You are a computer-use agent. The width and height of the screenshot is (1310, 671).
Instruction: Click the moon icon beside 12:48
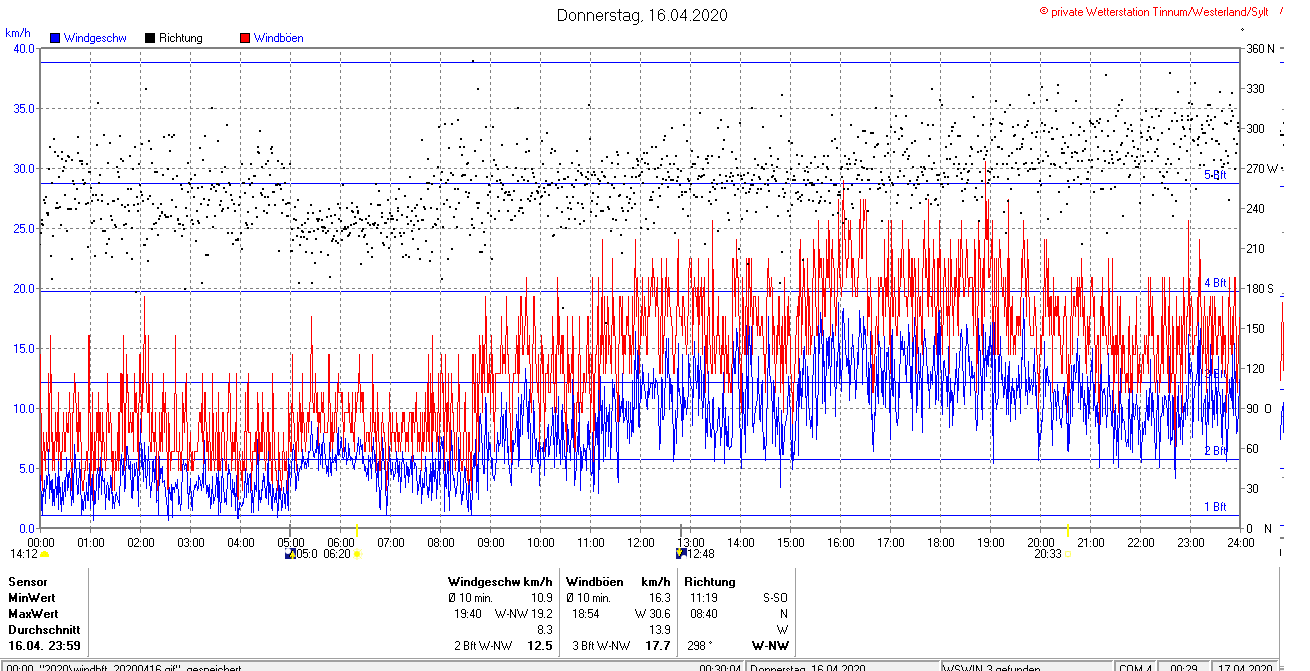[682, 553]
